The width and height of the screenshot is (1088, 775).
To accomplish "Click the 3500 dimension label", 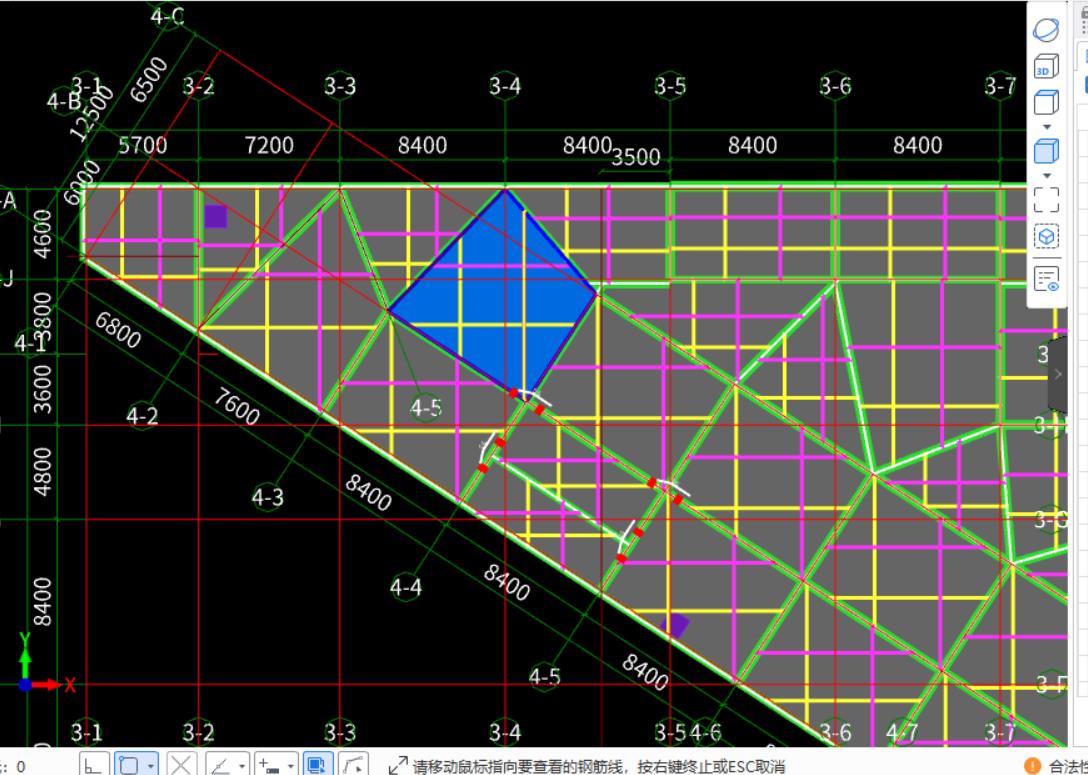I will click(x=636, y=157).
